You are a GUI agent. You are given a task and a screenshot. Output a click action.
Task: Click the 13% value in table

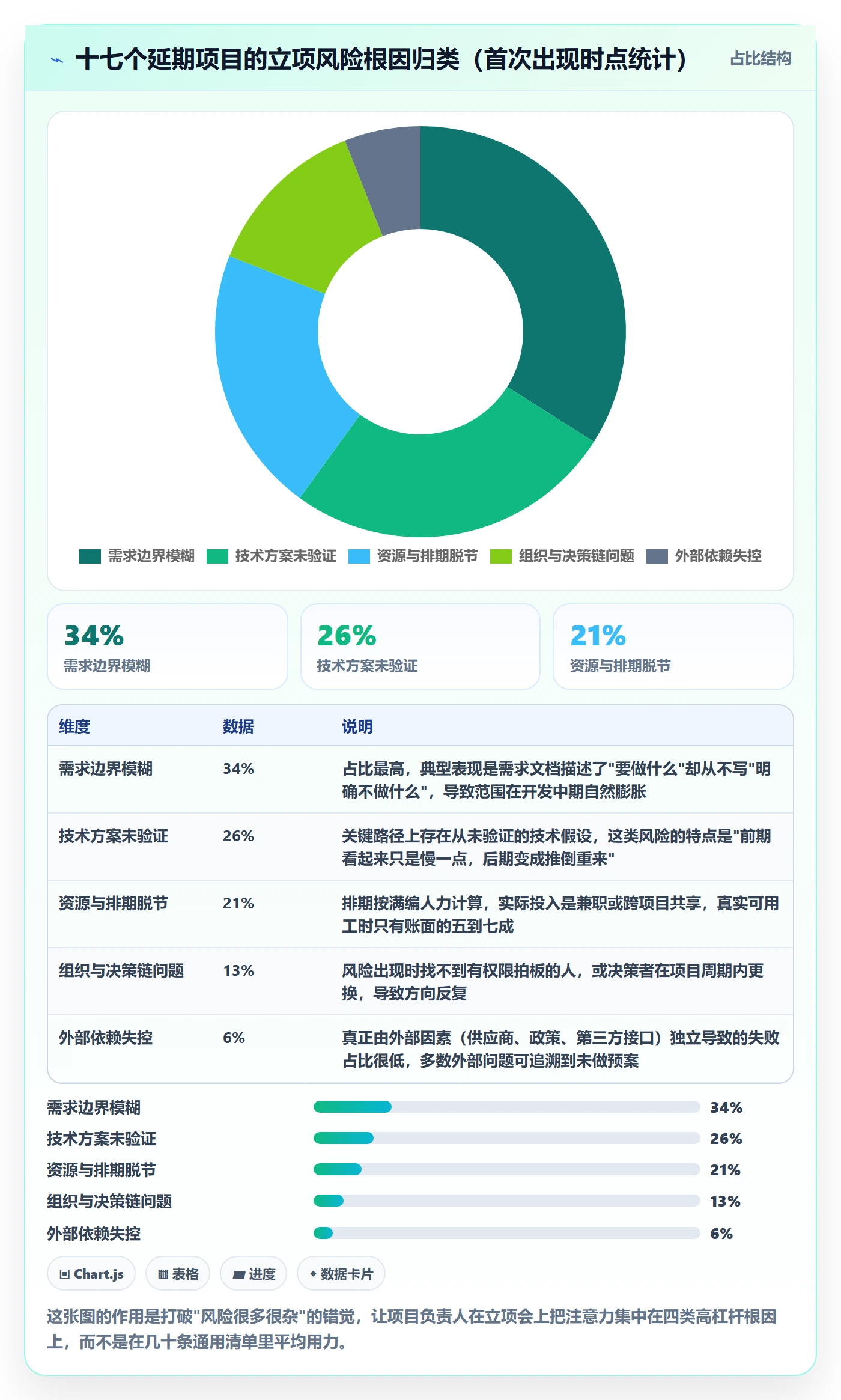coord(238,970)
